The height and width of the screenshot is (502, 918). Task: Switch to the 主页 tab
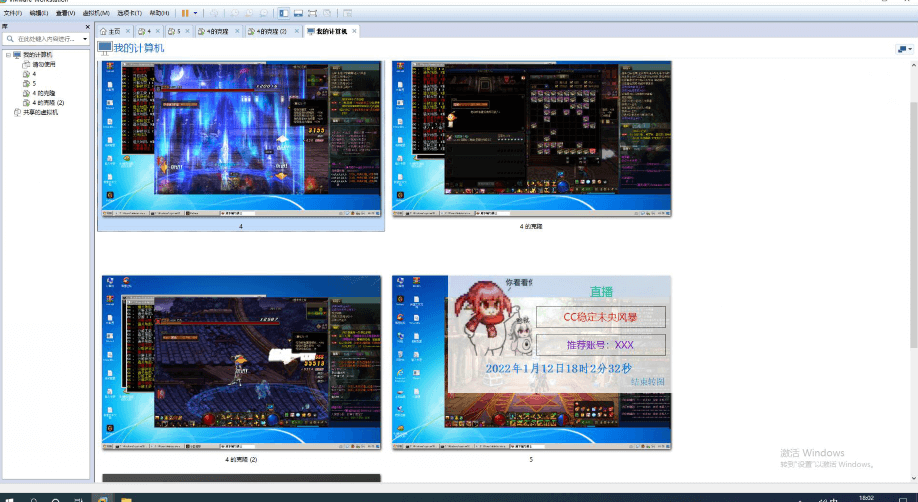pos(115,31)
